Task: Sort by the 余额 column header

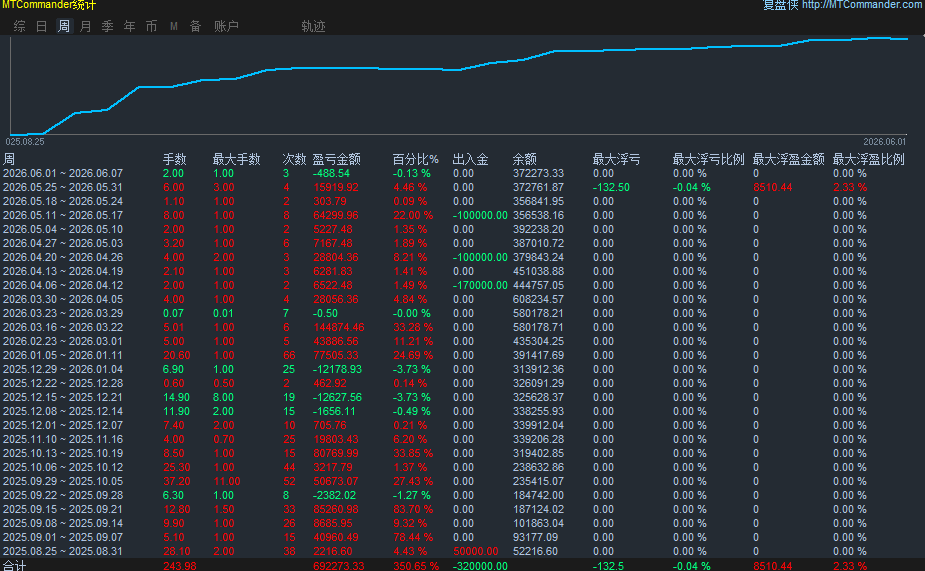Action: click(524, 159)
